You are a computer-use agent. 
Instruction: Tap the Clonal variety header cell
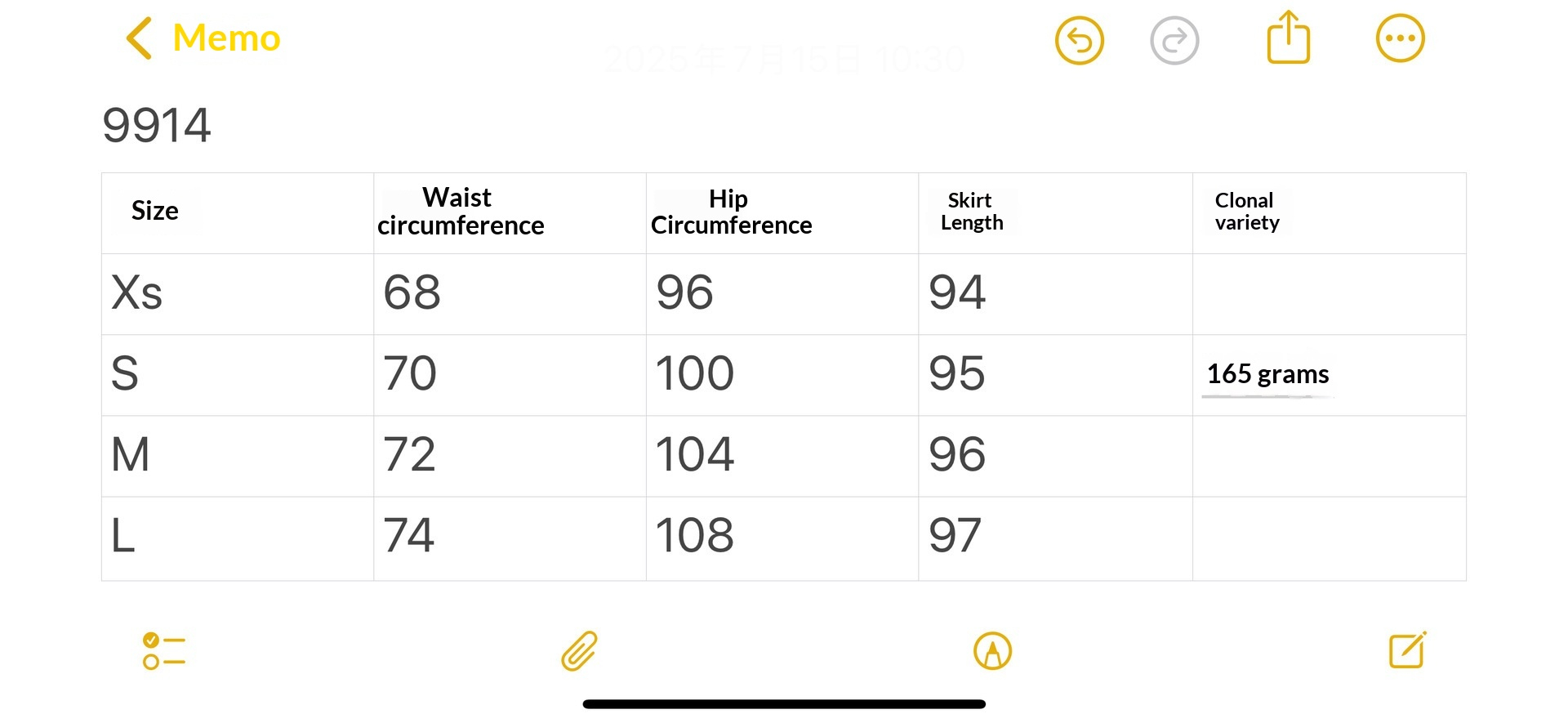click(x=1246, y=212)
